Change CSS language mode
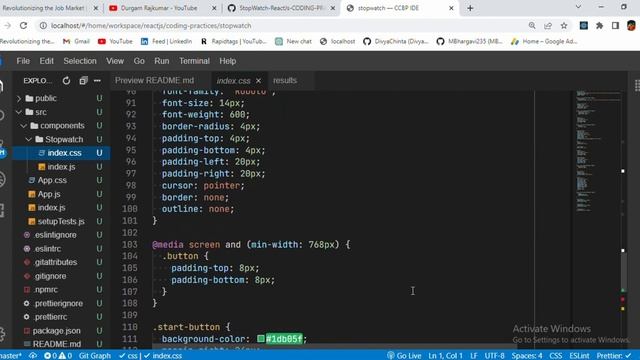The image size is (640, 360). [x=556, y=356]
